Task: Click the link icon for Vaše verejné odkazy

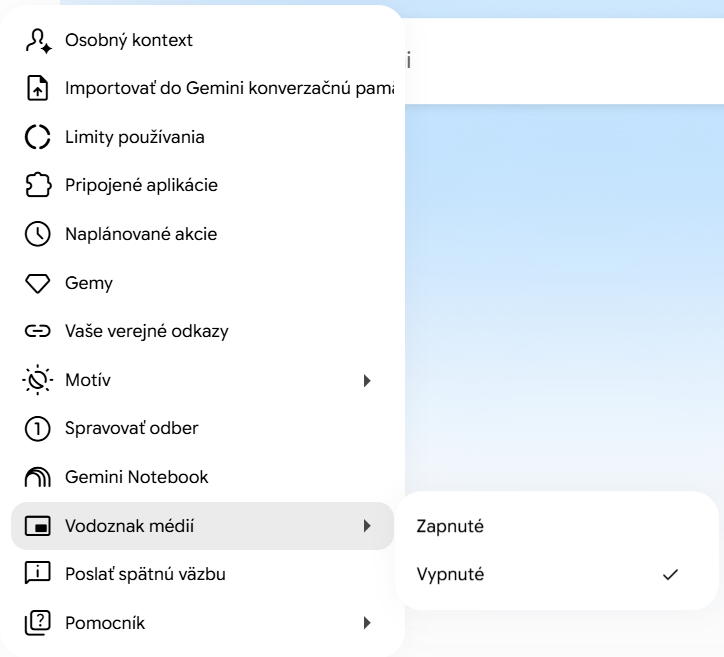Action: click(x=37, y=331)
